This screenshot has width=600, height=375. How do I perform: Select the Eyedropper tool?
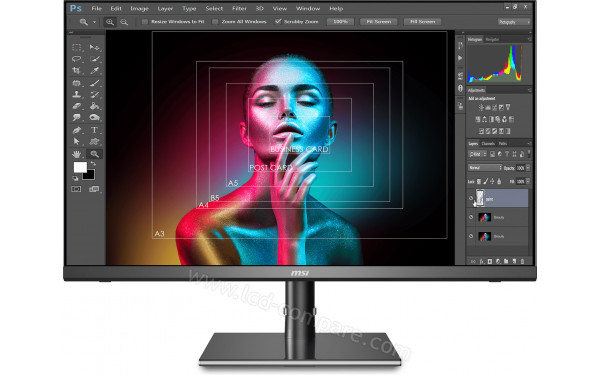[95, 70]
